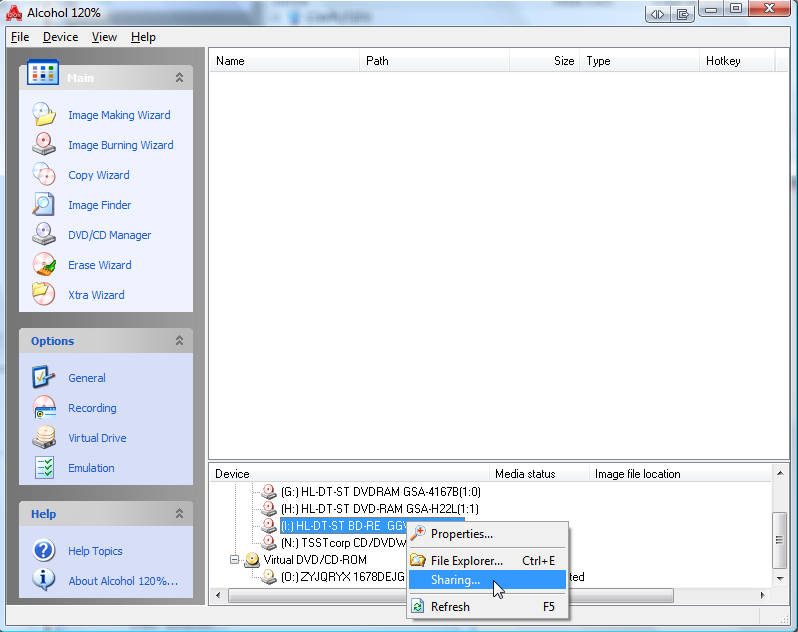Click the N: TSSTcorp drive icon

pyautogui.click(x=269, y=542)
